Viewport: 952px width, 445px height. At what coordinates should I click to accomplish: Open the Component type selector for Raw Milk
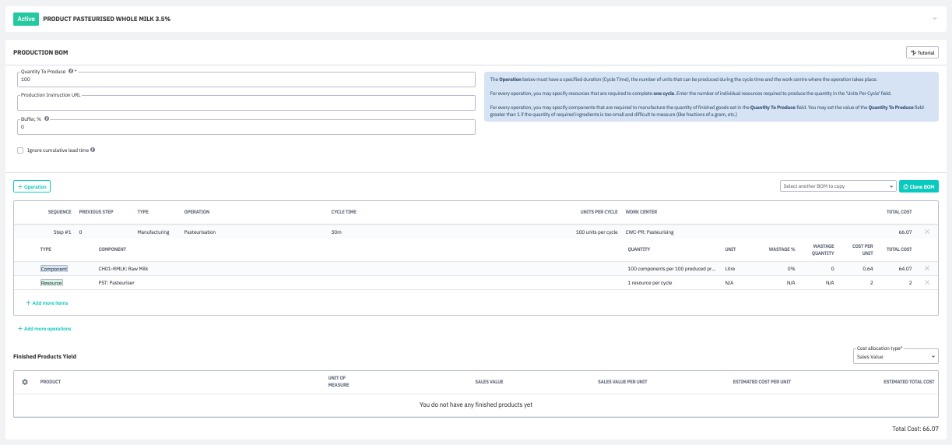point(53,268)
